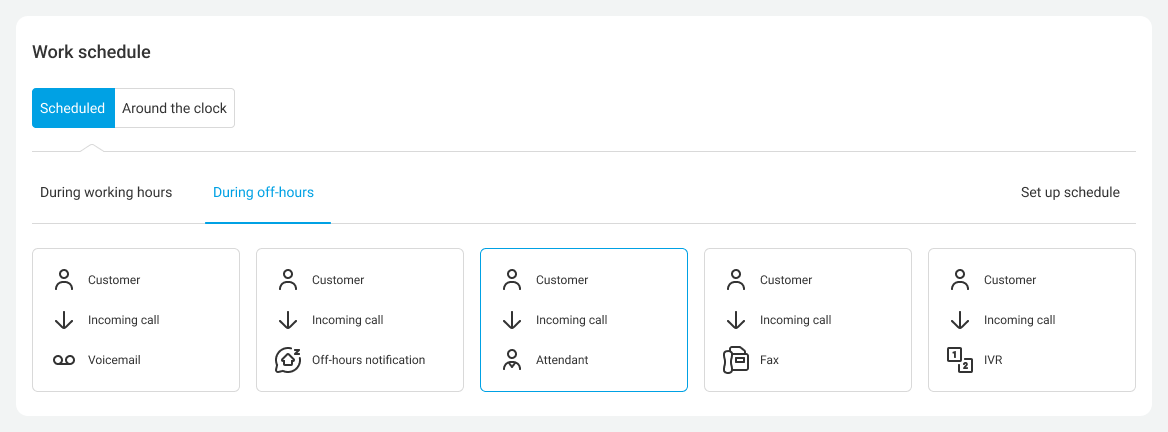This screenshot has height=432, width=1168.
Task: Choose the Fax machine icon
Action: pos(736,360)
